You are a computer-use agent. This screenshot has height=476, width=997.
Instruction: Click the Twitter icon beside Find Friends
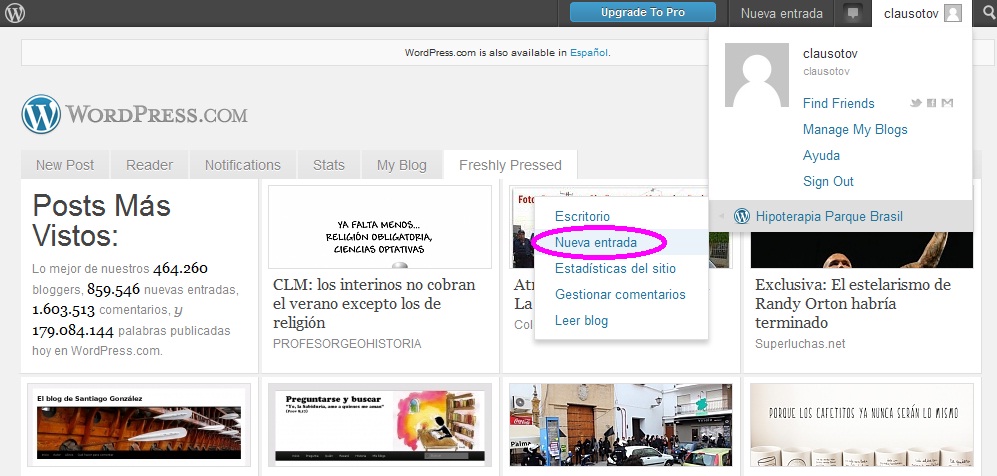click(x=915, y=104)
